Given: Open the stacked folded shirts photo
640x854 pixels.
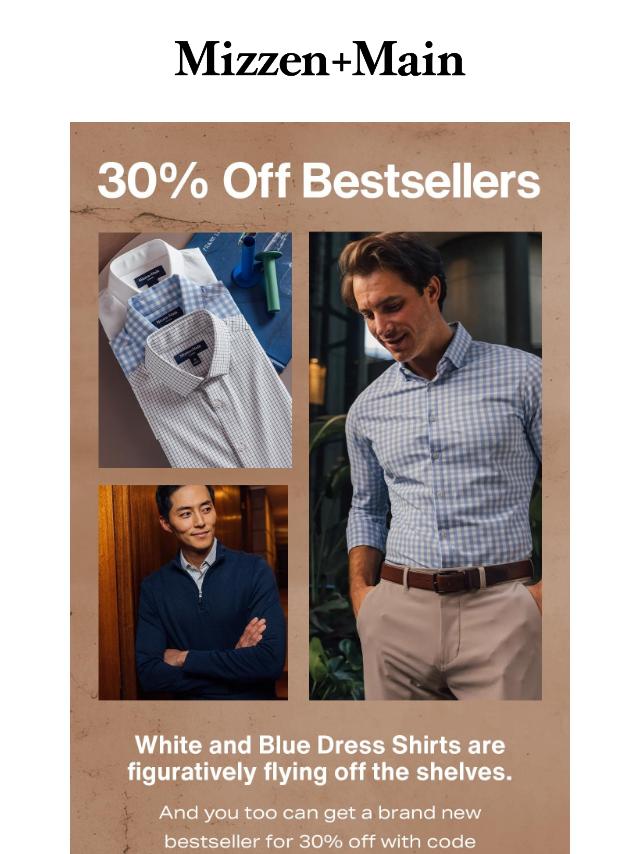Looking at the screenshot, I should (195, 350).
